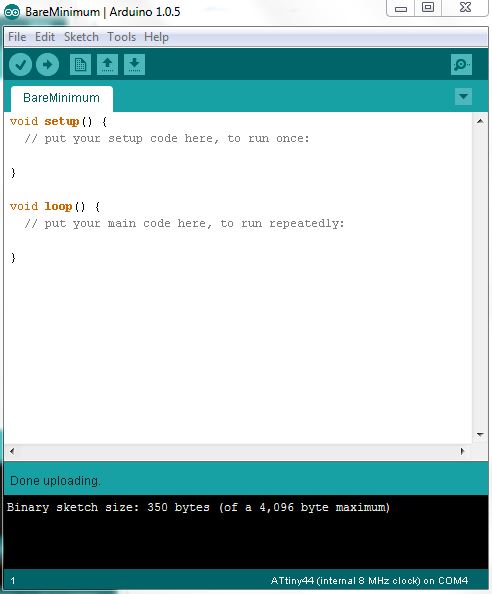This screenshot has height=594, width=492.
Task: Click the Verify checkmark icon
Action: coord(20,64)
